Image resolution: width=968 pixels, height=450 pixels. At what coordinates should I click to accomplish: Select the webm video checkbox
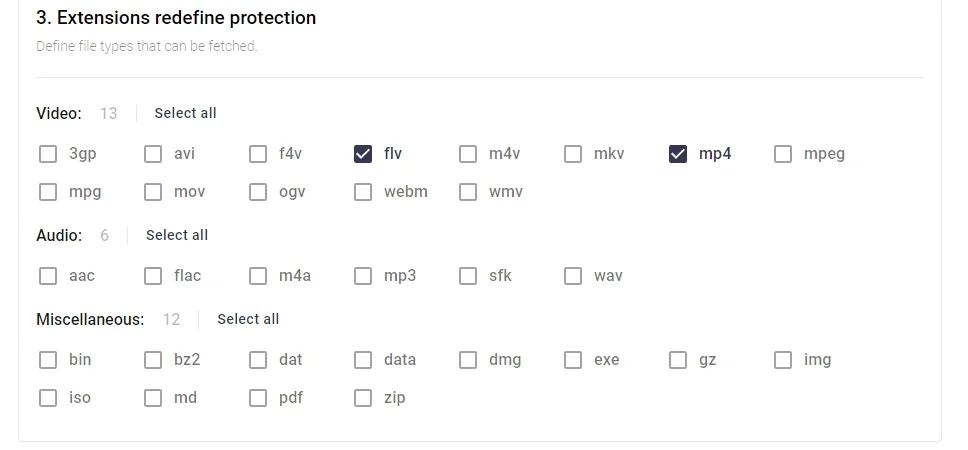tap(363, 192)
